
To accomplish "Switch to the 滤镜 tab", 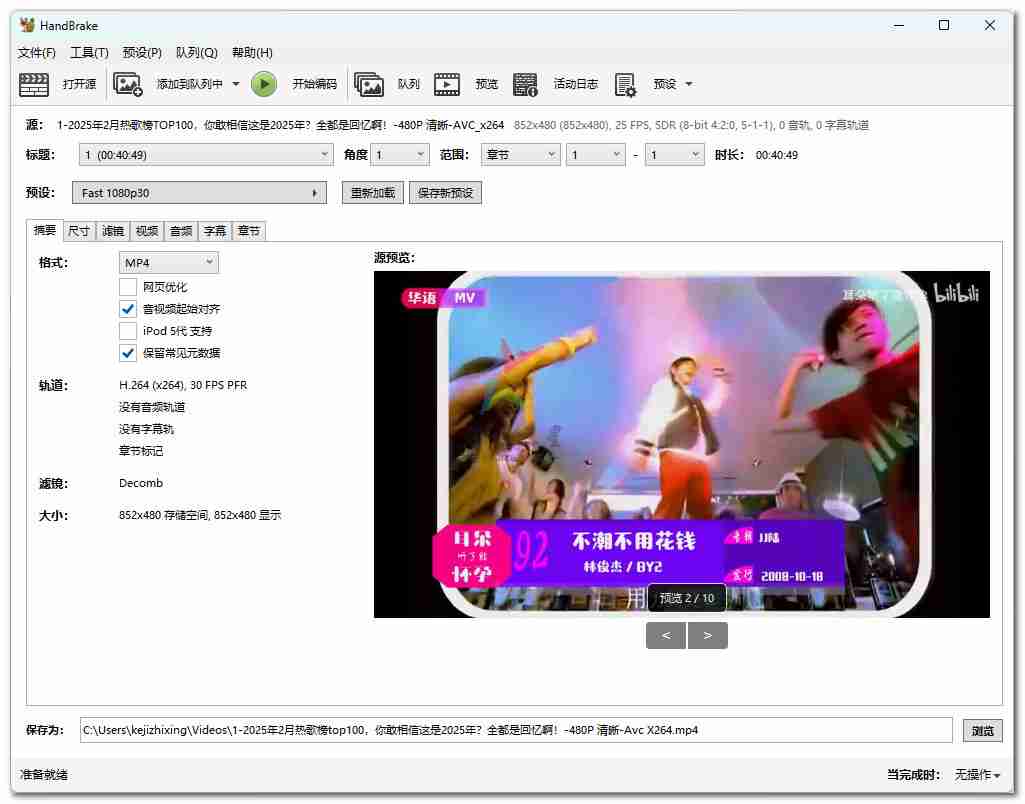I will pyautogui.click(x=112, y=231).
